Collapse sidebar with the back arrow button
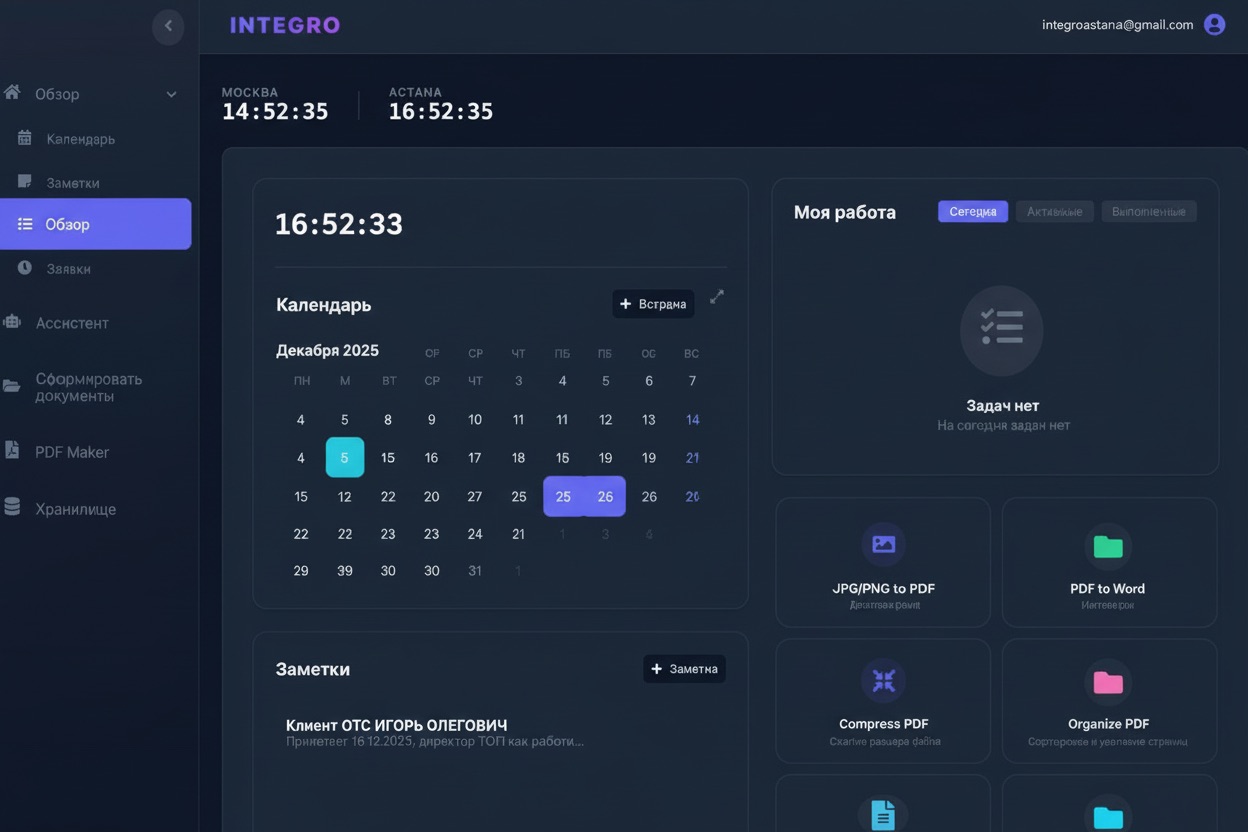The image size is (1248, 832). pyautogui.click(x=168, y=26)
